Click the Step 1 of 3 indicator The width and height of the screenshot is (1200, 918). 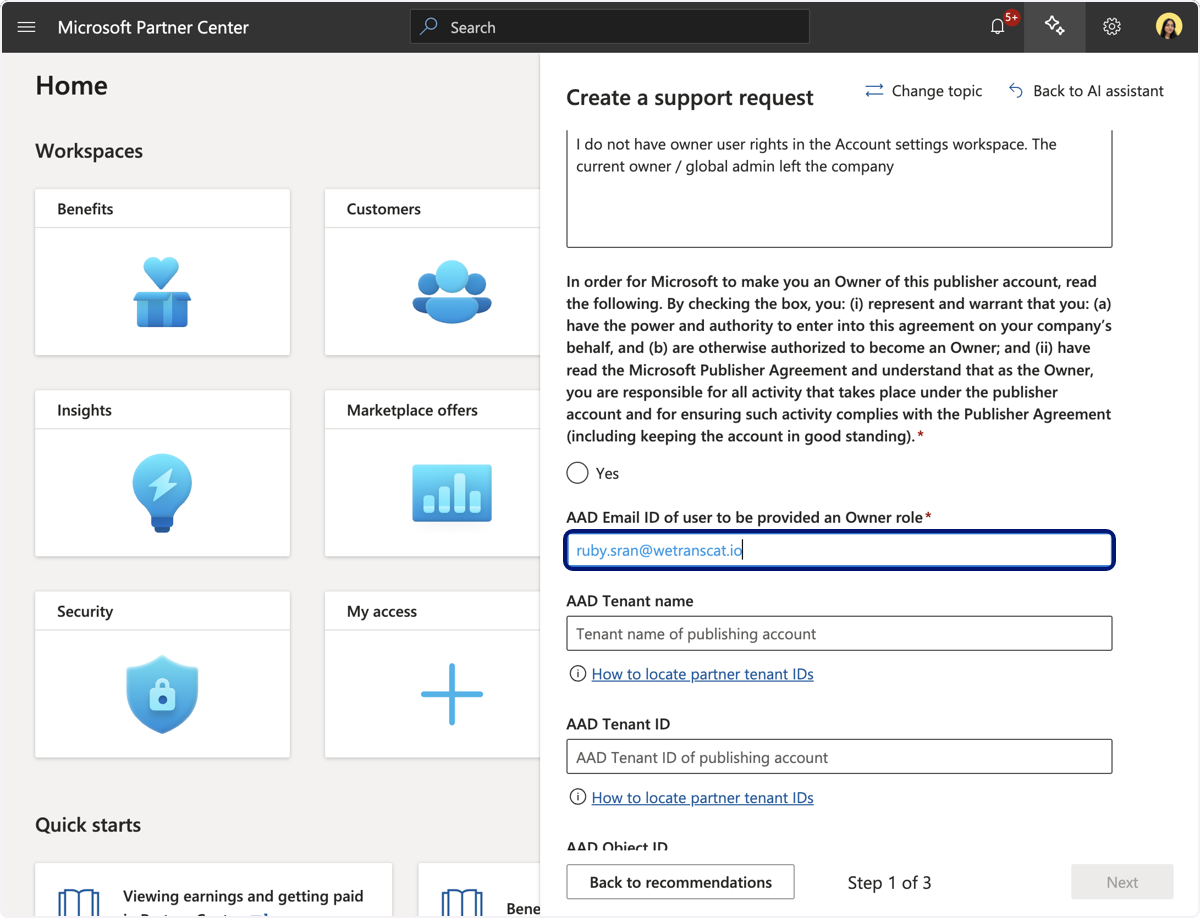[889, 882]
